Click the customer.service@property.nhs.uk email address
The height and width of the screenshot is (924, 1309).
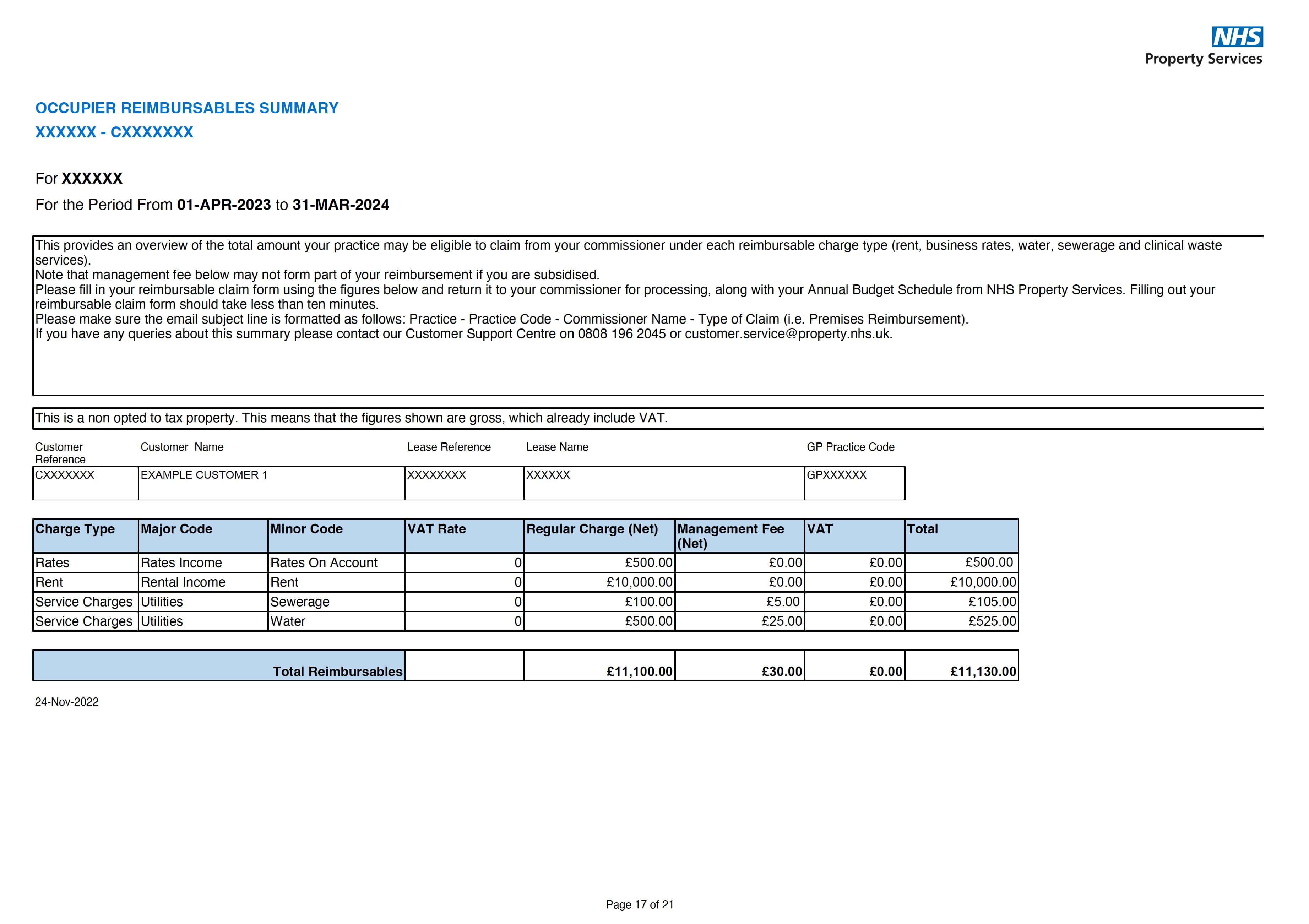[x=787, y=334]
